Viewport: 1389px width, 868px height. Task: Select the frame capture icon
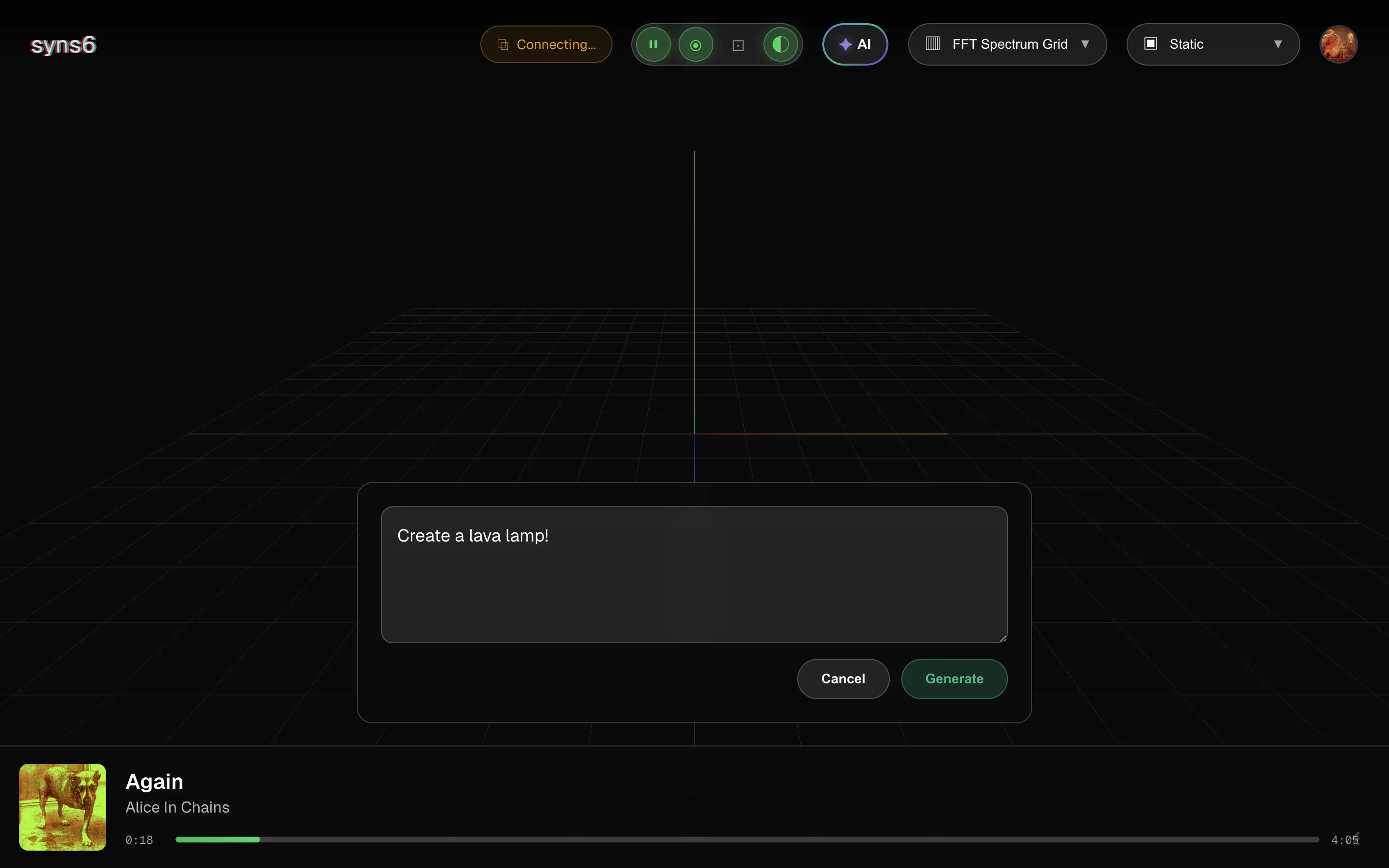(x=738, y=44)
